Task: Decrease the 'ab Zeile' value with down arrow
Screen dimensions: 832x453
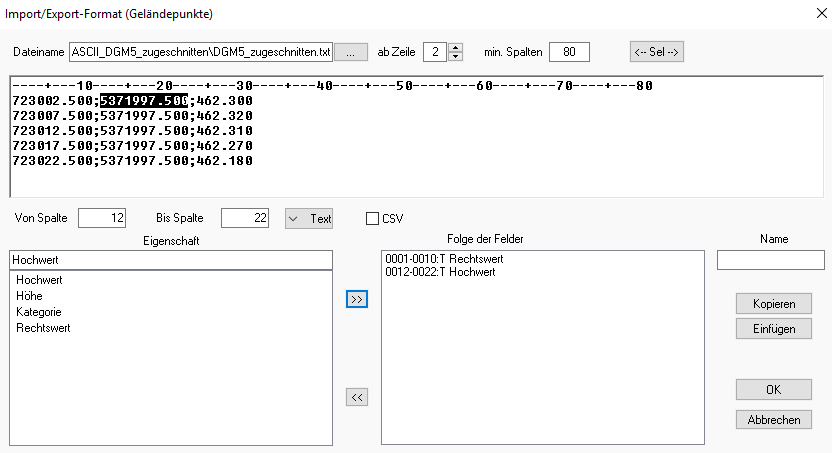Action: coord(456,56)
